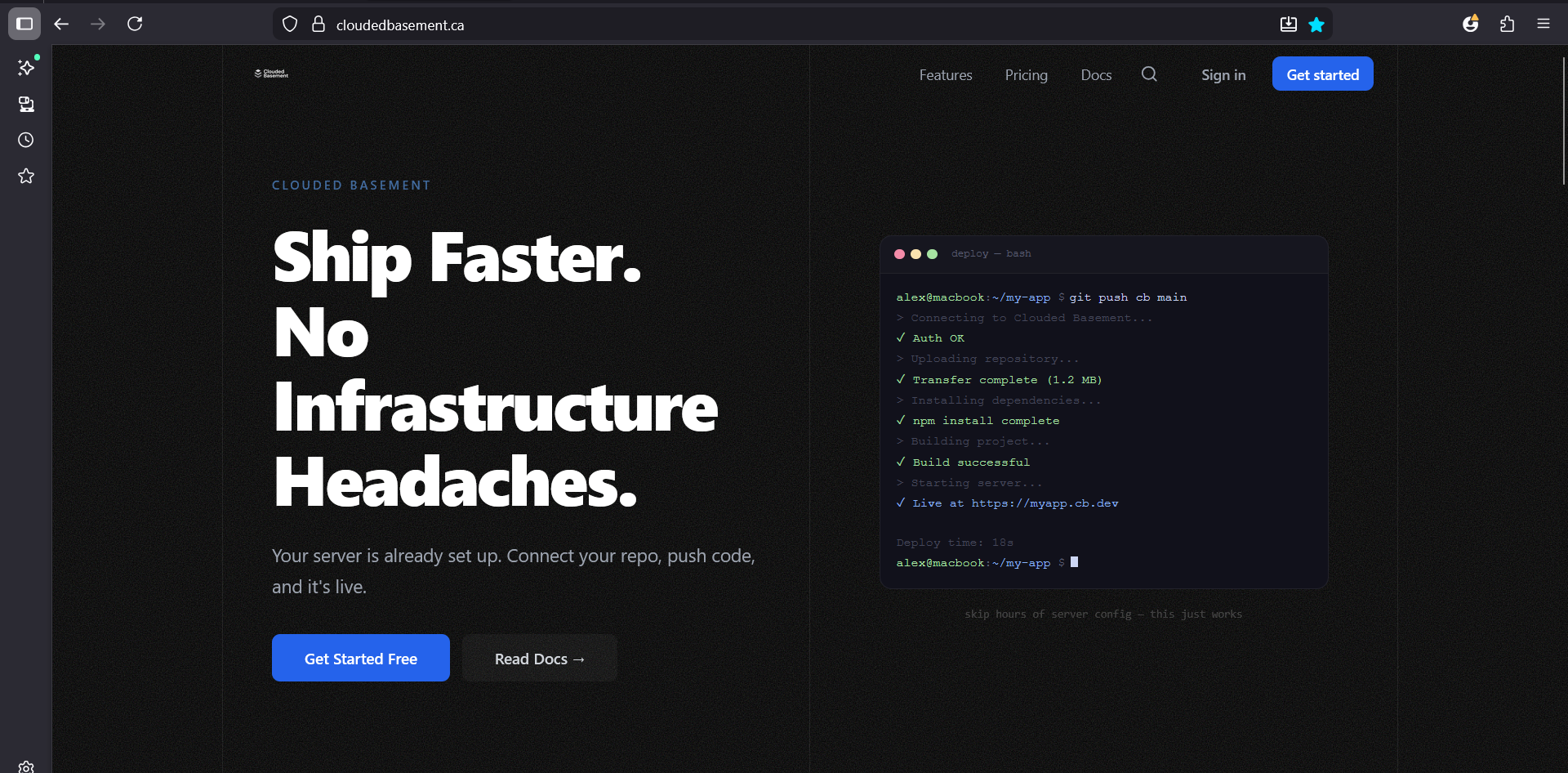Viewport: 1568px width, 773px height.
Task: Reload the current page
Action: (135, 24)
